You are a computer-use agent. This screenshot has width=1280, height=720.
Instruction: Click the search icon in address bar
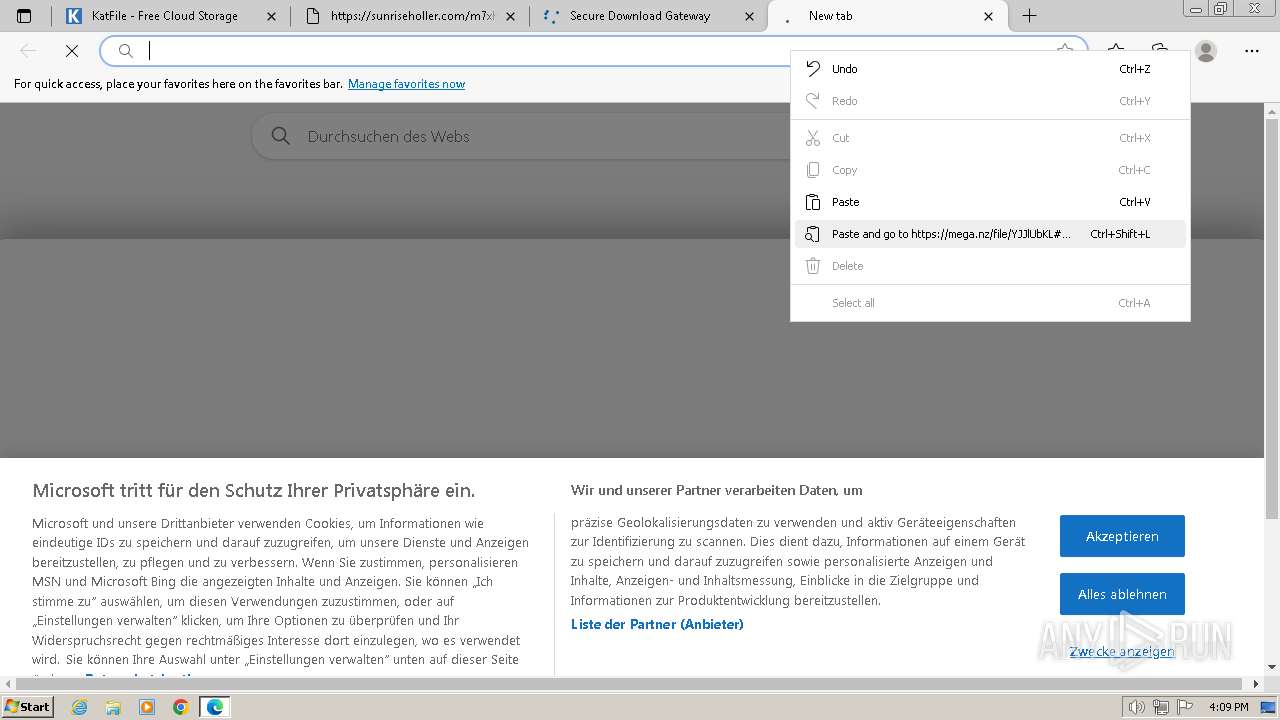tap(126, 51)
